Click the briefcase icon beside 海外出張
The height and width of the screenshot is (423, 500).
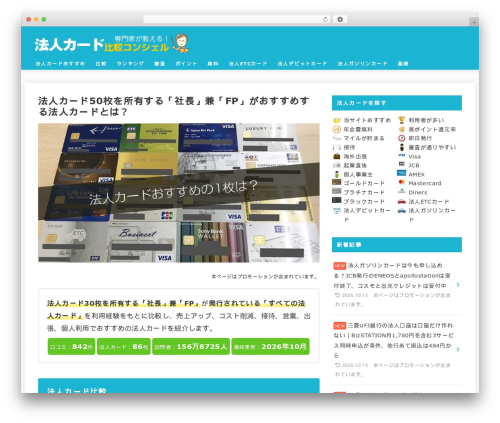tap(337, 156)
